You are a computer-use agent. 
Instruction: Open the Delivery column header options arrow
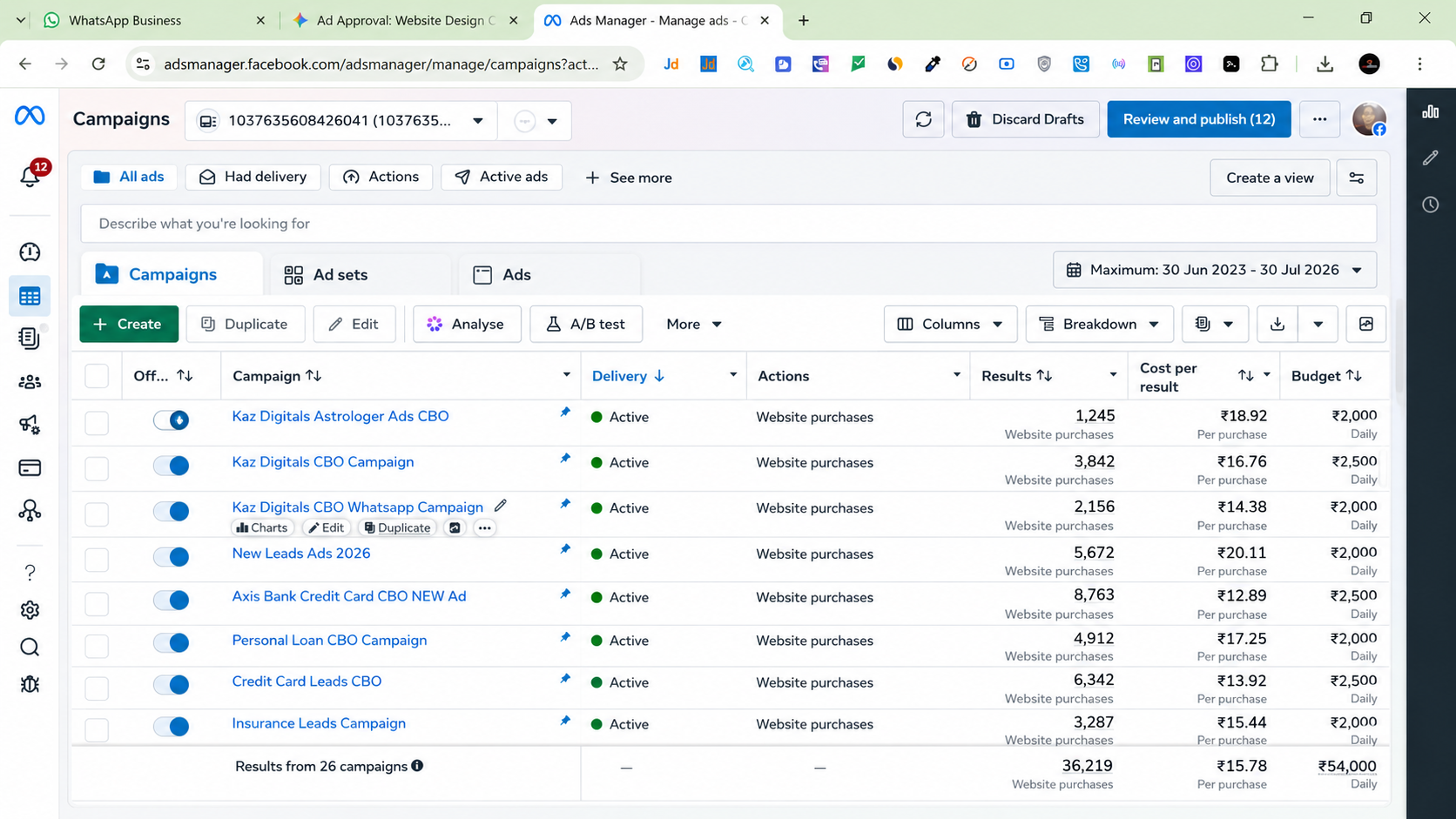pyautogui.click(x=733, y=375)
